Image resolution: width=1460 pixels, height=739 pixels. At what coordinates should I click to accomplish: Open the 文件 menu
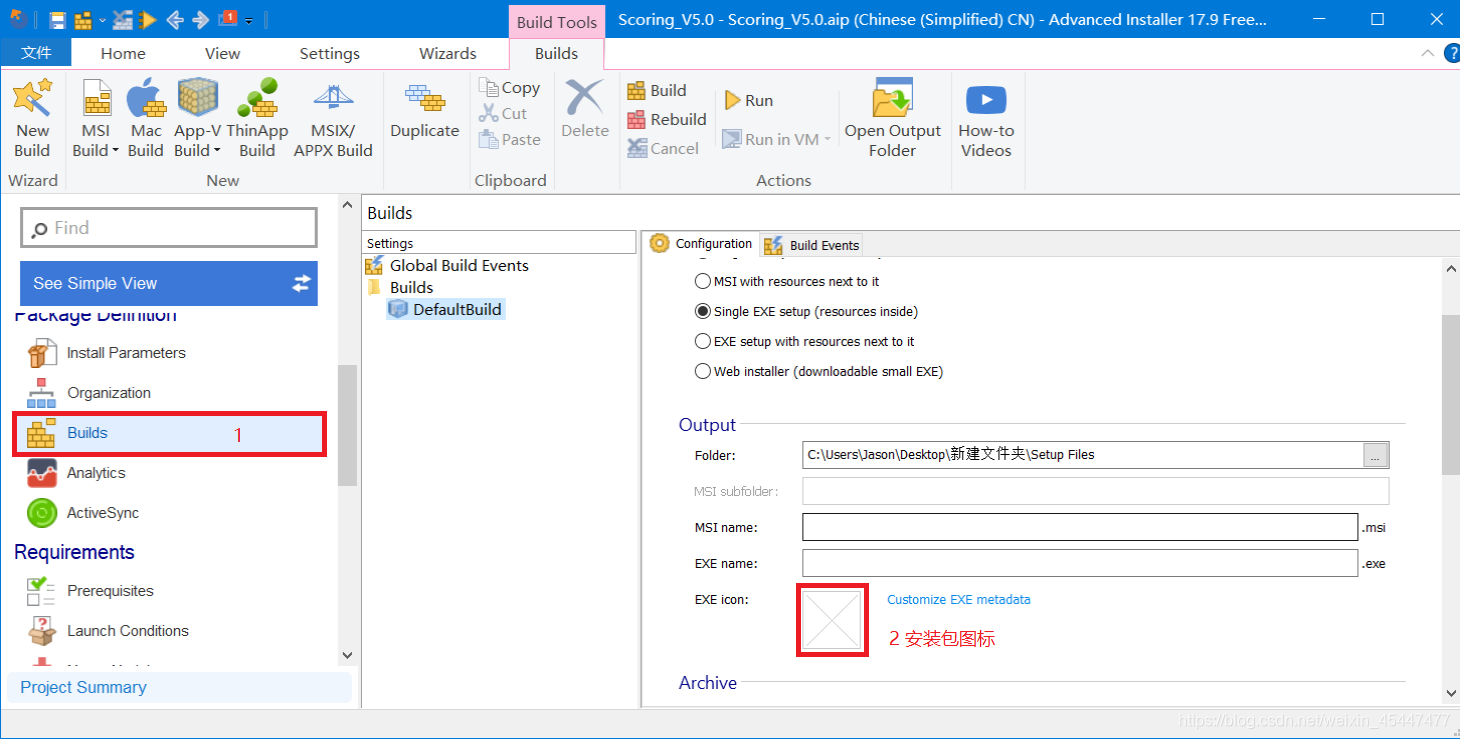(x=36, y=53)
